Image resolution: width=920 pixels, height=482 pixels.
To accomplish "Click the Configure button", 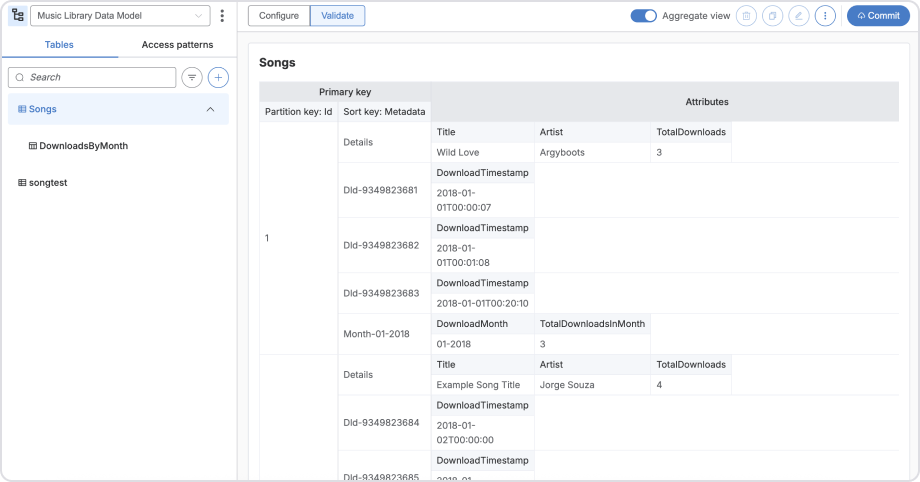I will coord(279,16).
